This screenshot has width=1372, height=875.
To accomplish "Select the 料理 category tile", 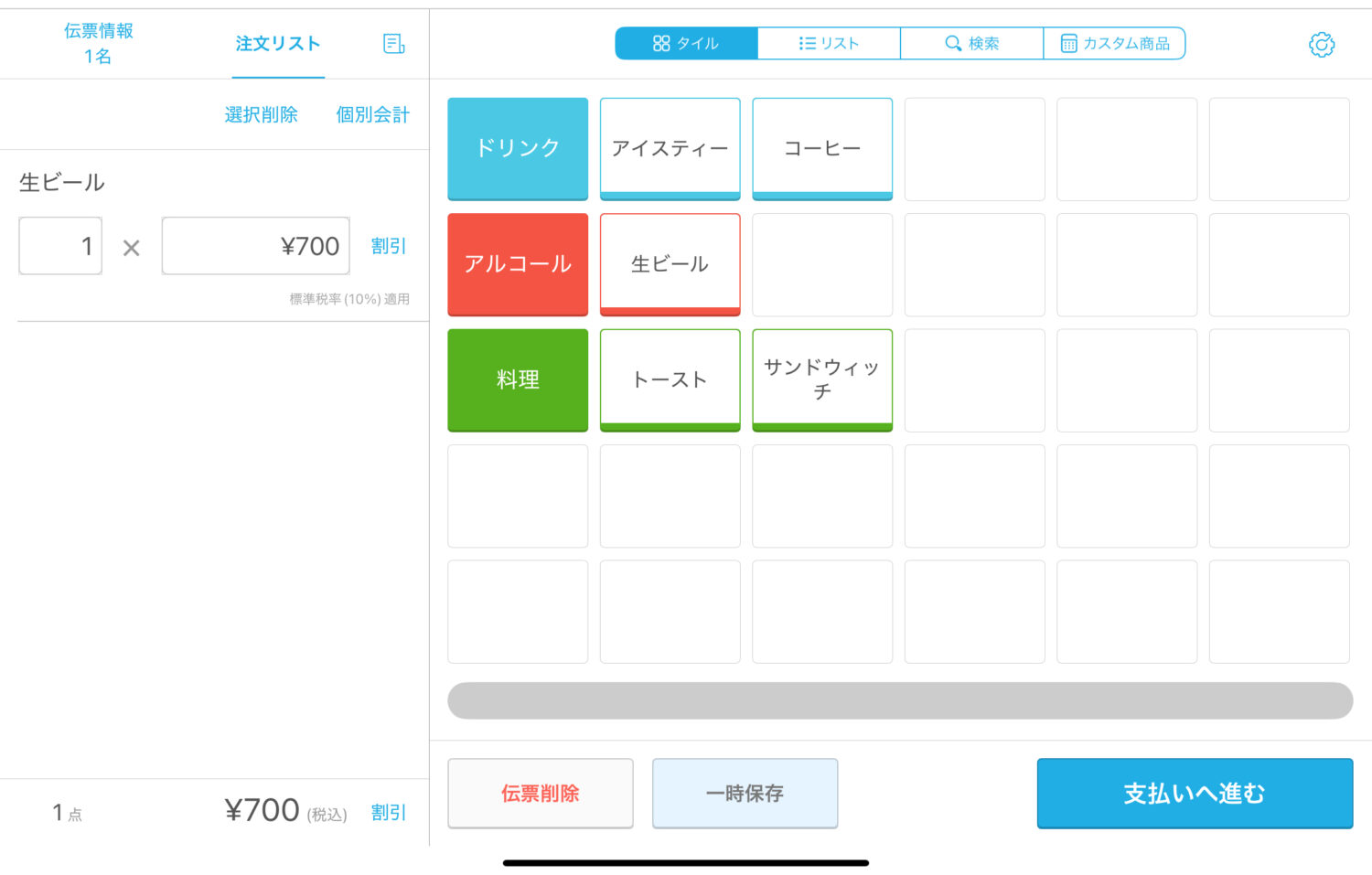I will click(518, 380).
